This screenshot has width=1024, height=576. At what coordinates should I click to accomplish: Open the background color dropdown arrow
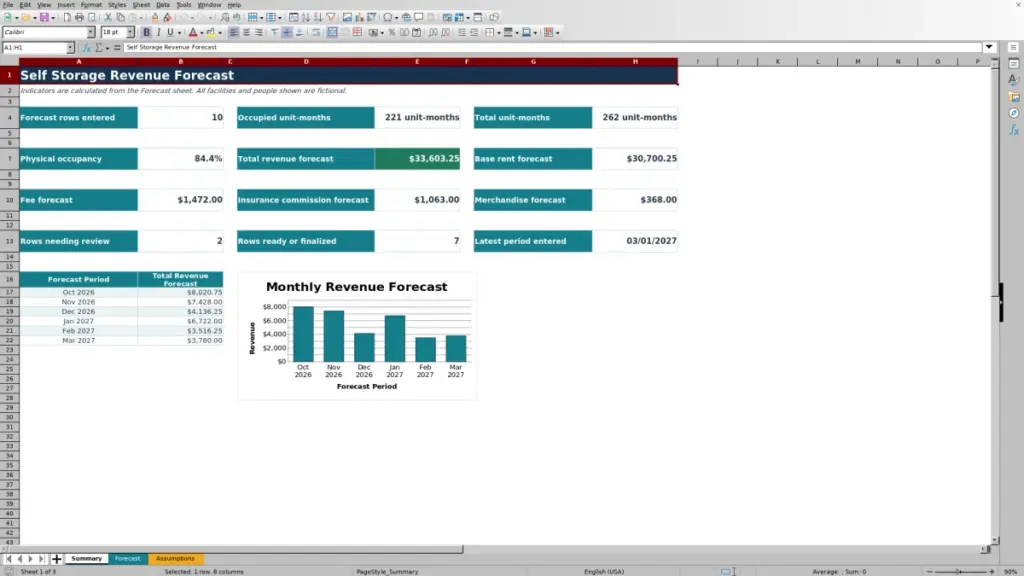(219, 33)
